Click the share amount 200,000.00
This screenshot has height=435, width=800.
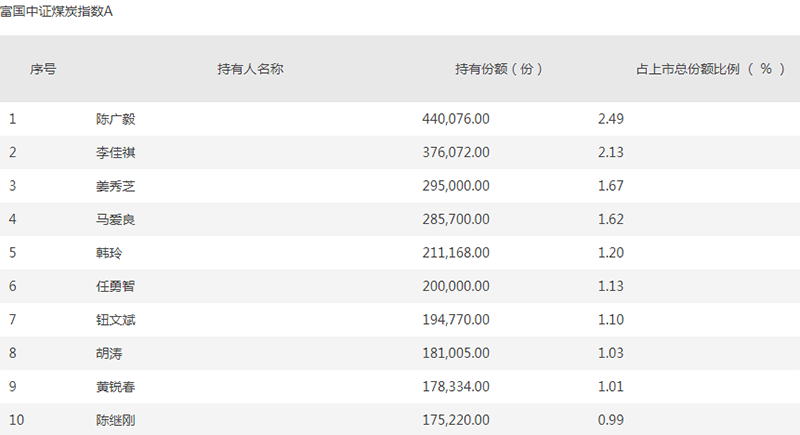456,286
